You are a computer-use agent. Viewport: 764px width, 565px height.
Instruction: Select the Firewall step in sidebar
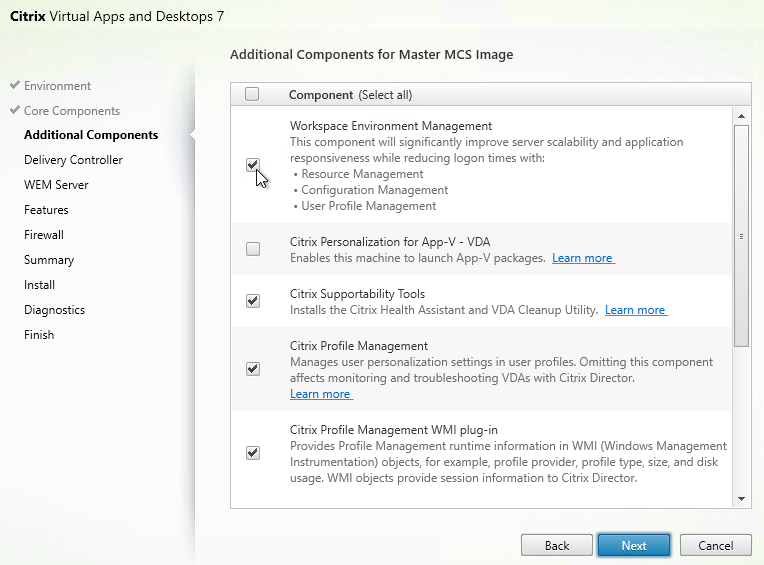(44, 235)
